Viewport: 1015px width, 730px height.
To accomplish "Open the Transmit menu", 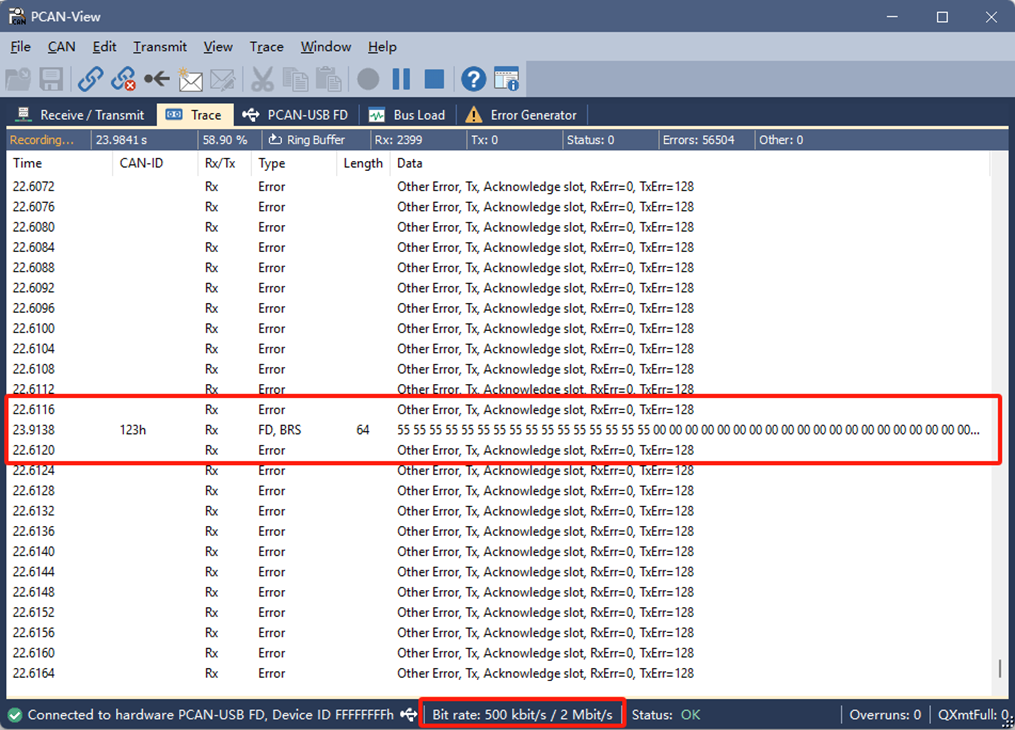I will (x=160, y=47).
